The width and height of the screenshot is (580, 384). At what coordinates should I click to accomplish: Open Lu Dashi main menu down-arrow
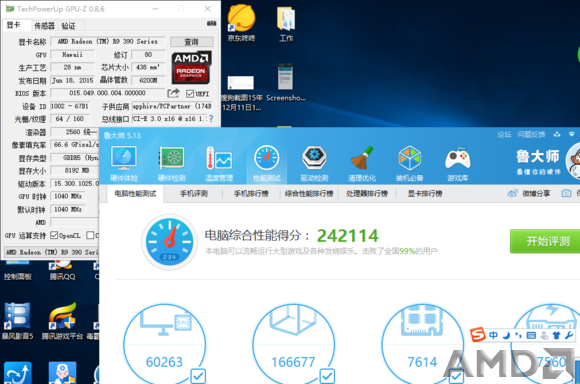[571, 134]
